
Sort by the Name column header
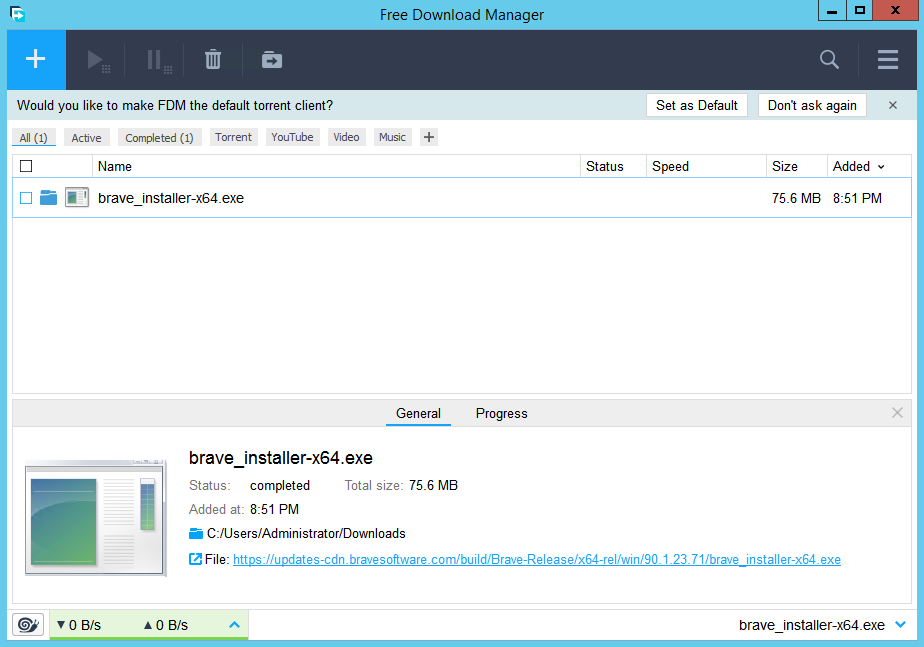(x=336, y=166)
